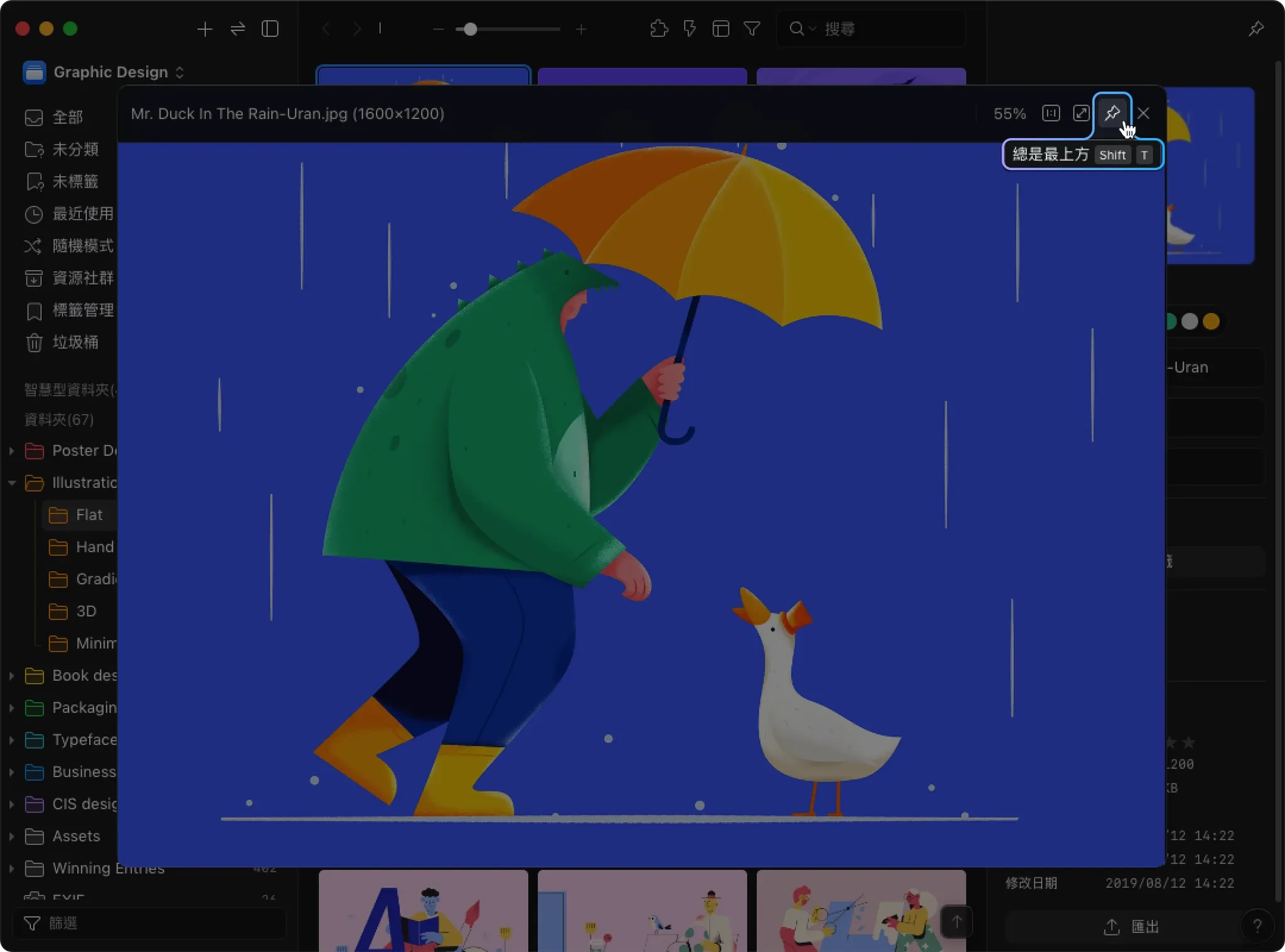Click the Mr. Duck preview image
The image size is (1285, 952).
pos(641,505)
